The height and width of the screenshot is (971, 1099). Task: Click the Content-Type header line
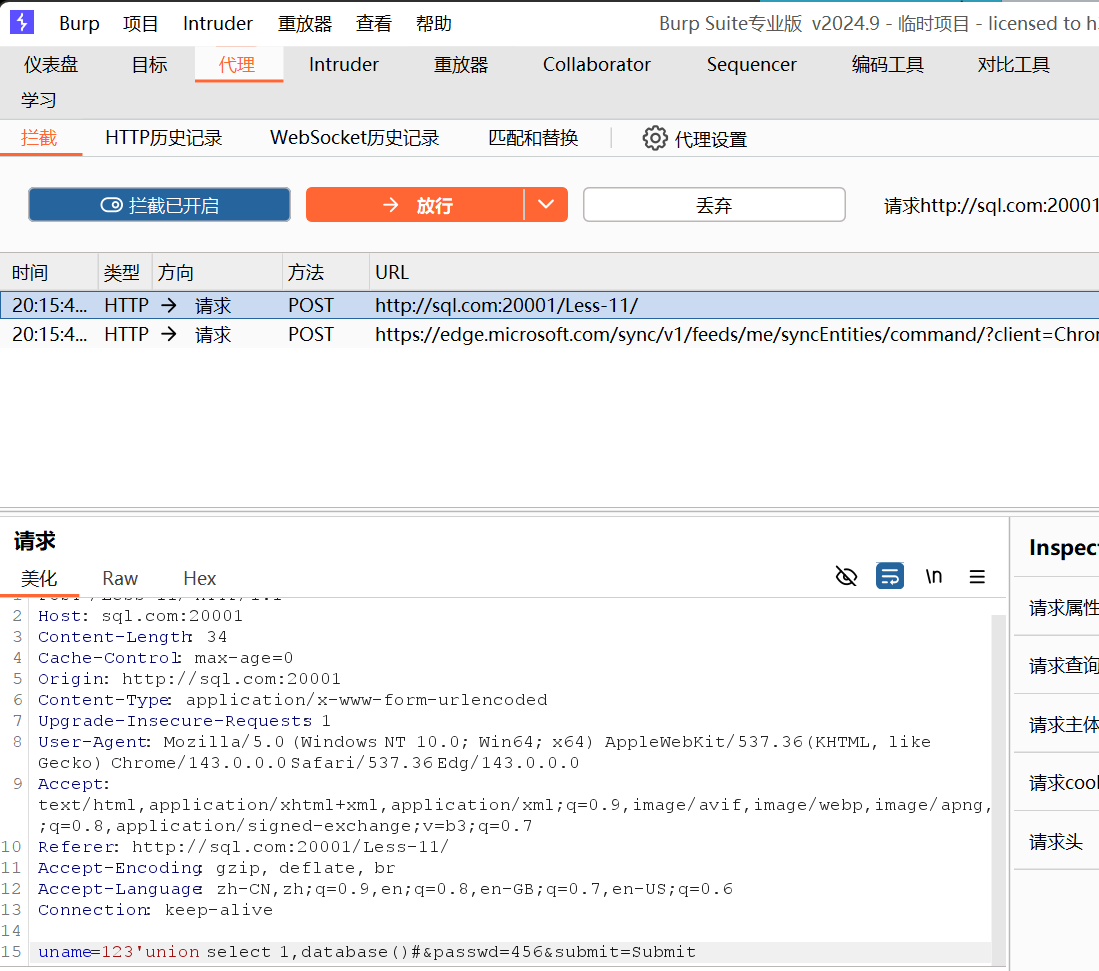(293, 700)
